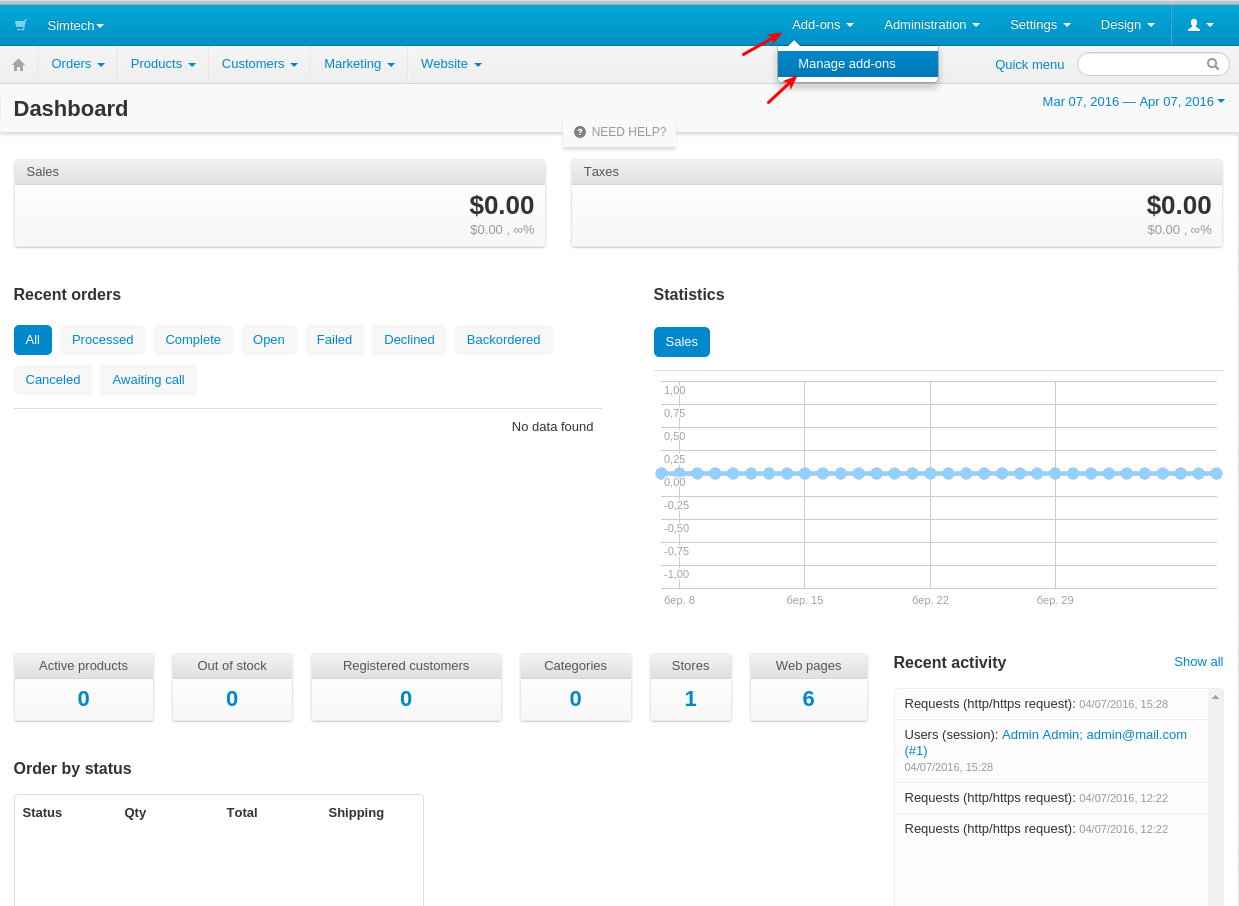Open Out of stock count
This screenshot has height=906, width=1239.
coord(232,699)
